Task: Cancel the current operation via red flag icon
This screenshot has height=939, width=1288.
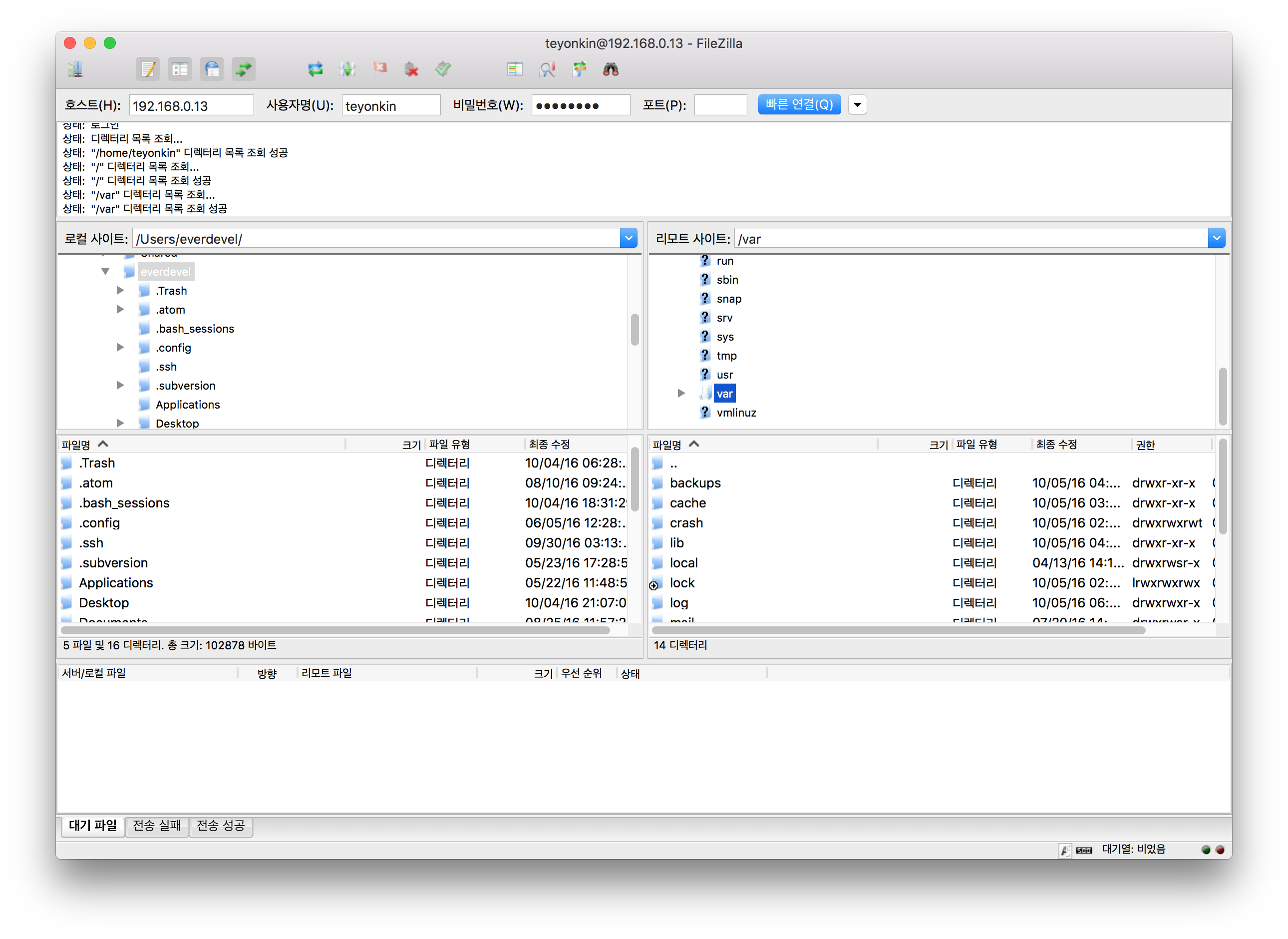Action: pyautogui.click(x=379, y=68)
